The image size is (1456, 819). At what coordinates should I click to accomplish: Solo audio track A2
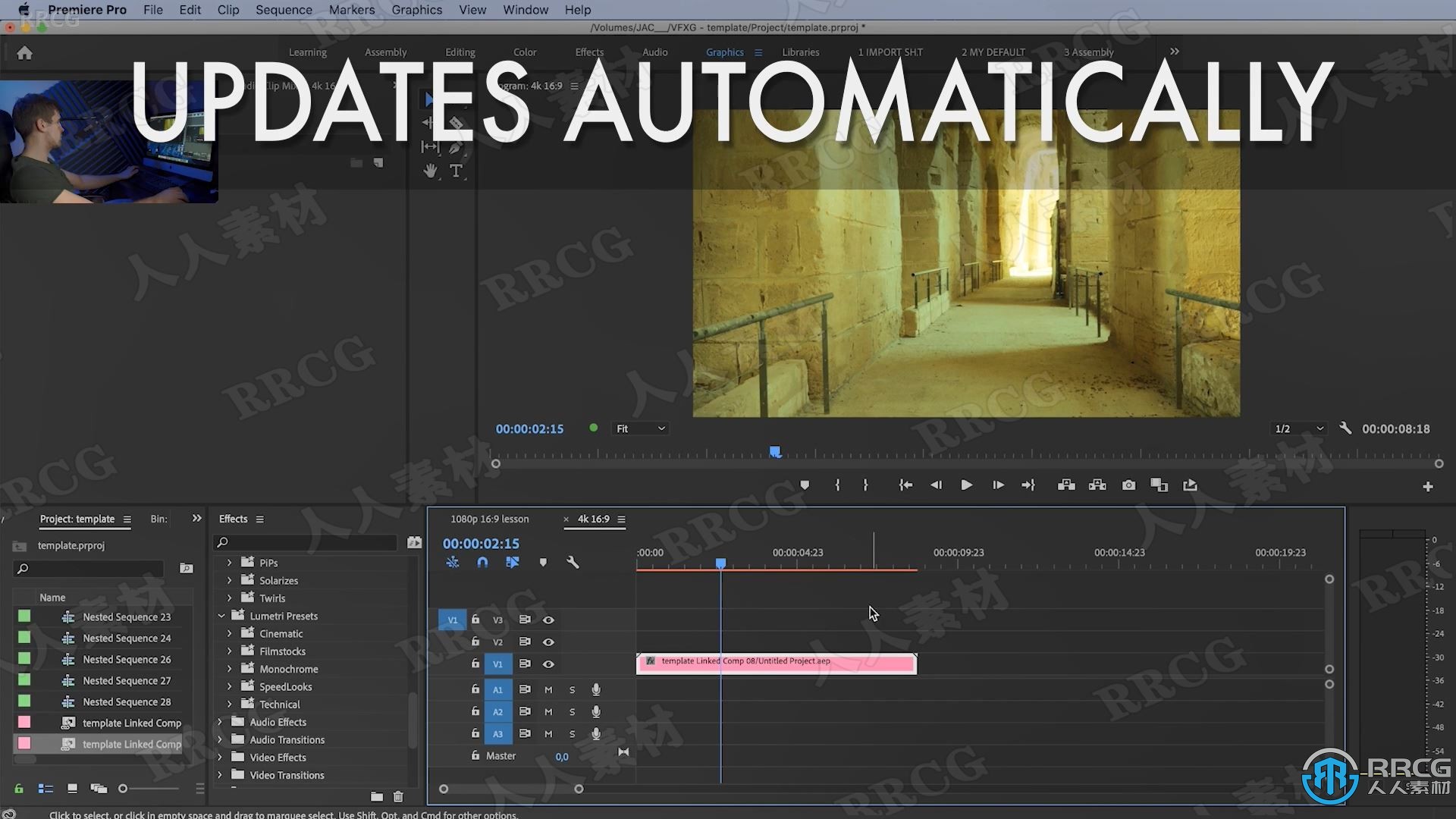click(x=572, y=711)
